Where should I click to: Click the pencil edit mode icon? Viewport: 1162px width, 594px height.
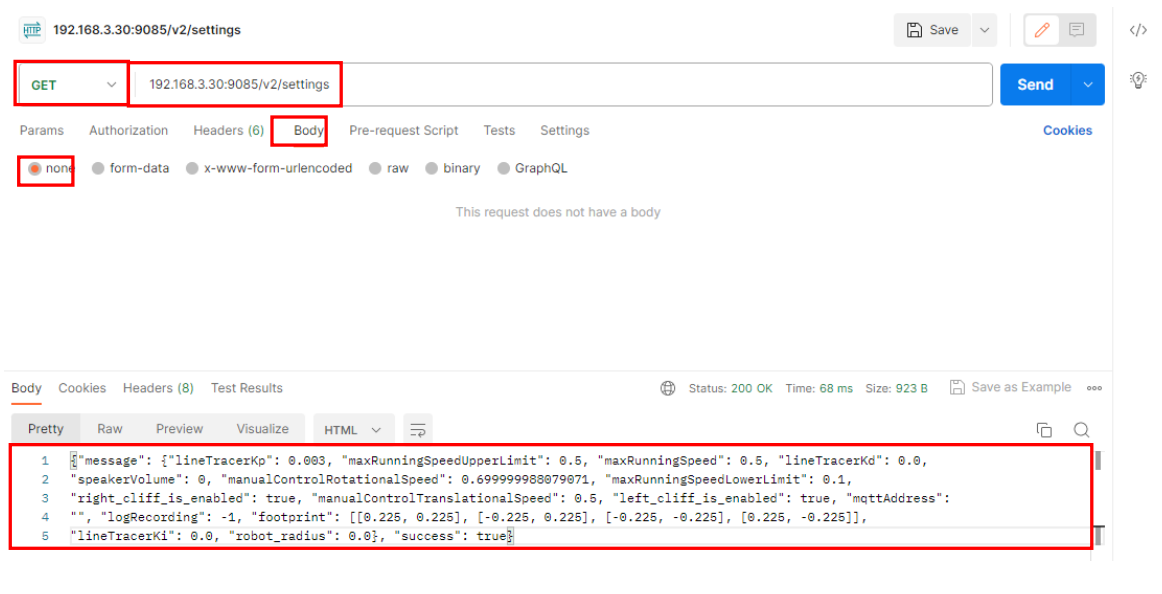pyautogui.click(x=1042, y=30)
